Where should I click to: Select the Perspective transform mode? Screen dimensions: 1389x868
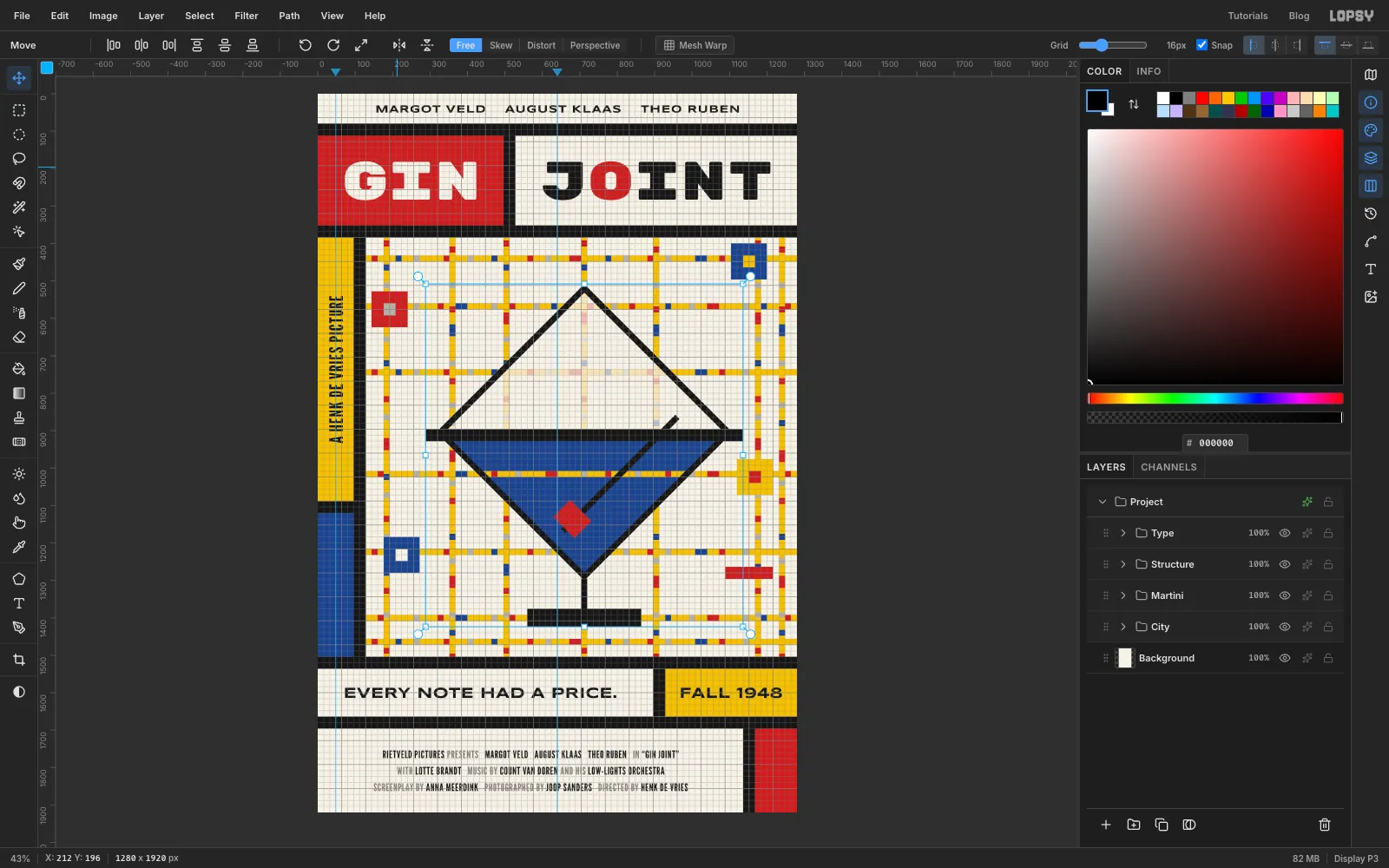point(595,45)
